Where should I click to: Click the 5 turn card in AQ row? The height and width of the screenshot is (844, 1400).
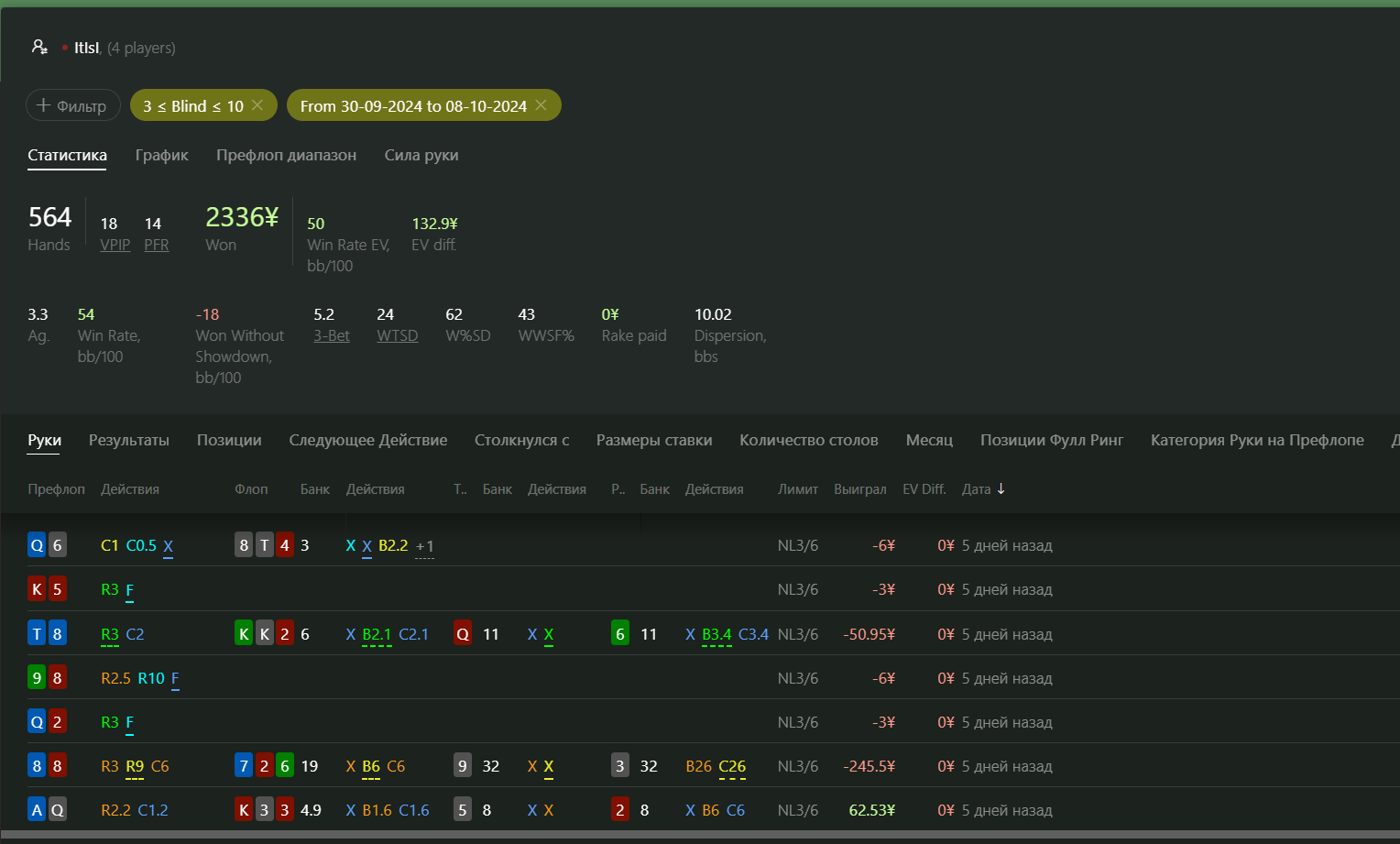(463, 809)
